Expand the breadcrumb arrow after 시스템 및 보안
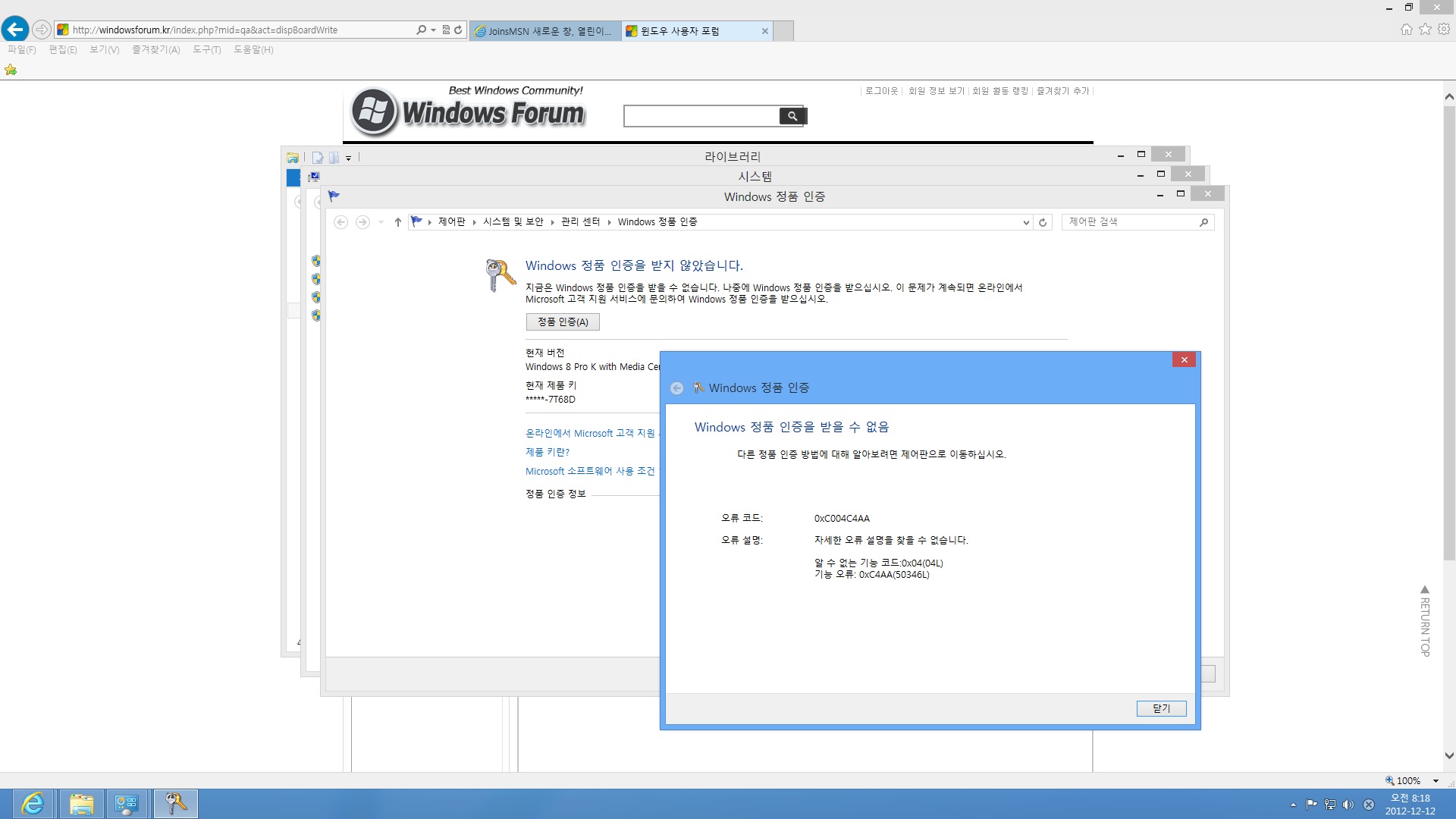Image resolution: width=1456 pixels, height=819 pixels. 552,222
